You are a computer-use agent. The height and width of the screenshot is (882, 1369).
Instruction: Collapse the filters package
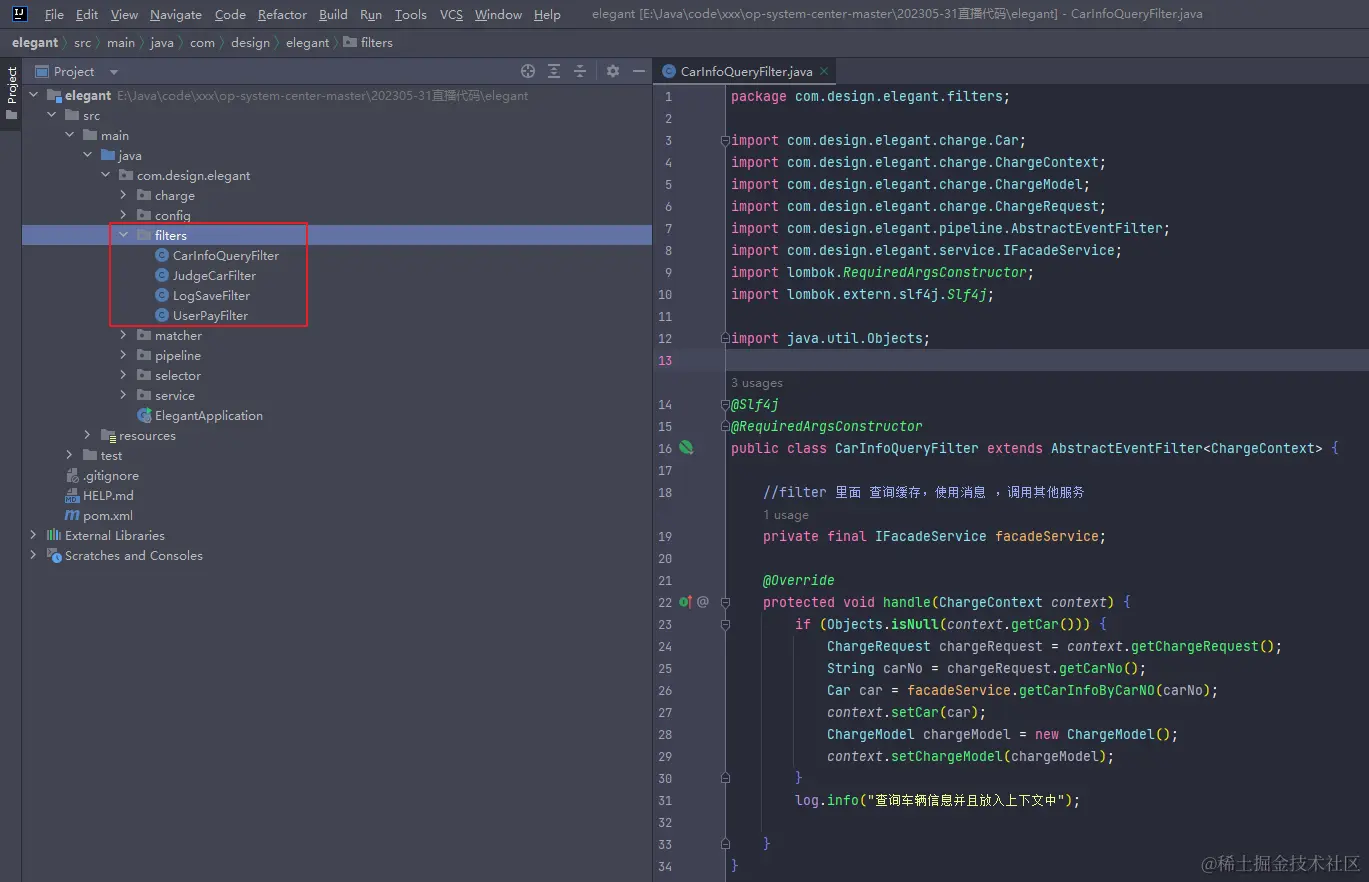pyautogui.click(x=123, y=235)
